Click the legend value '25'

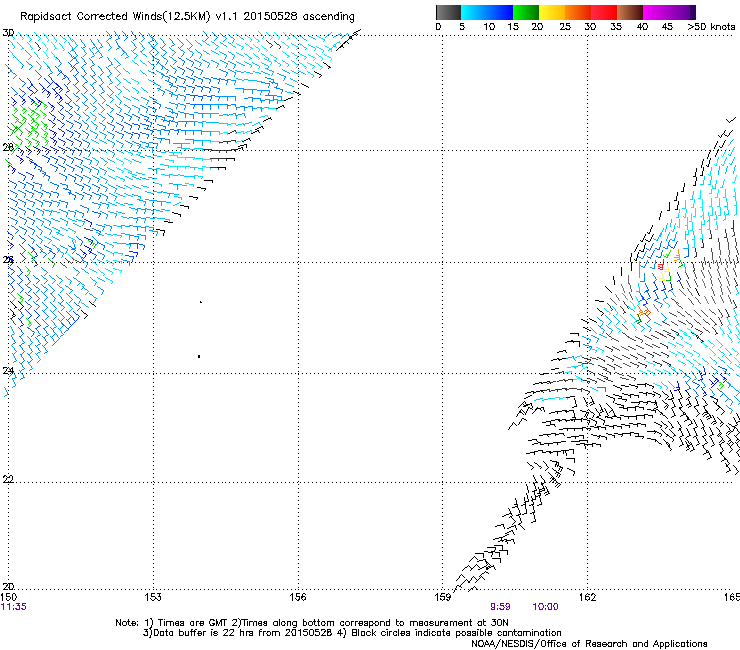565,26
